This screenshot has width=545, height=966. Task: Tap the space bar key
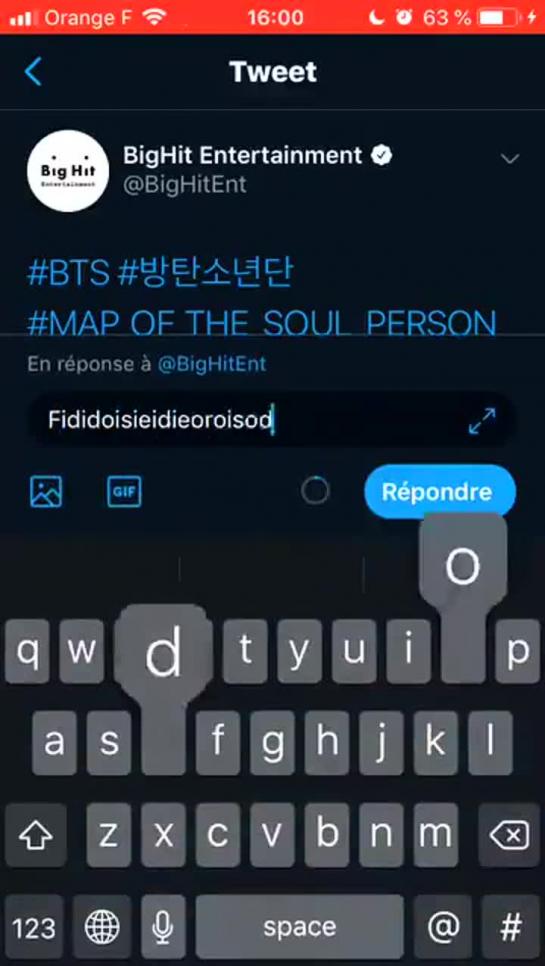click(300, 927)
